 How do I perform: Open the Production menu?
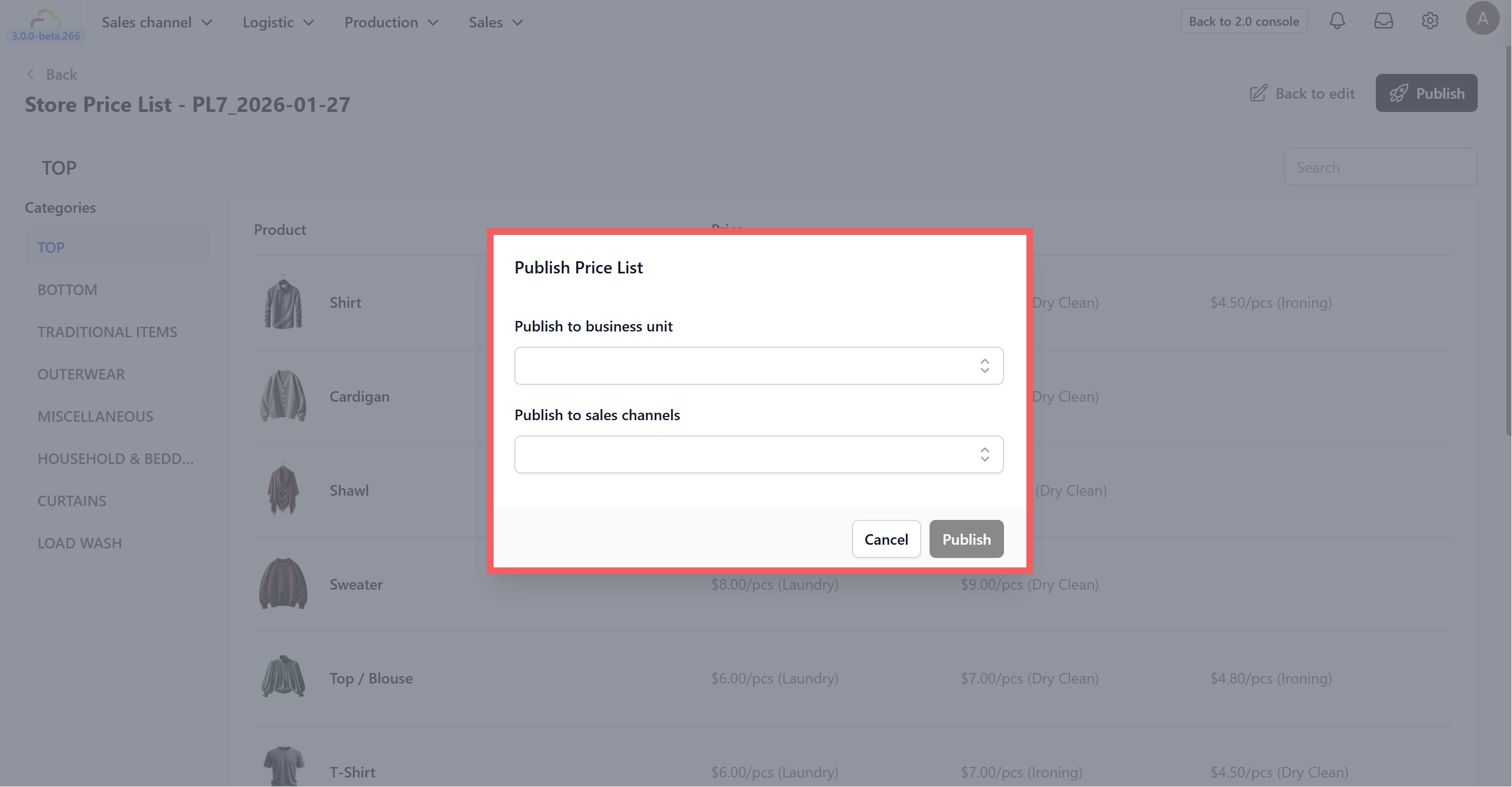(x=391, y=22)
